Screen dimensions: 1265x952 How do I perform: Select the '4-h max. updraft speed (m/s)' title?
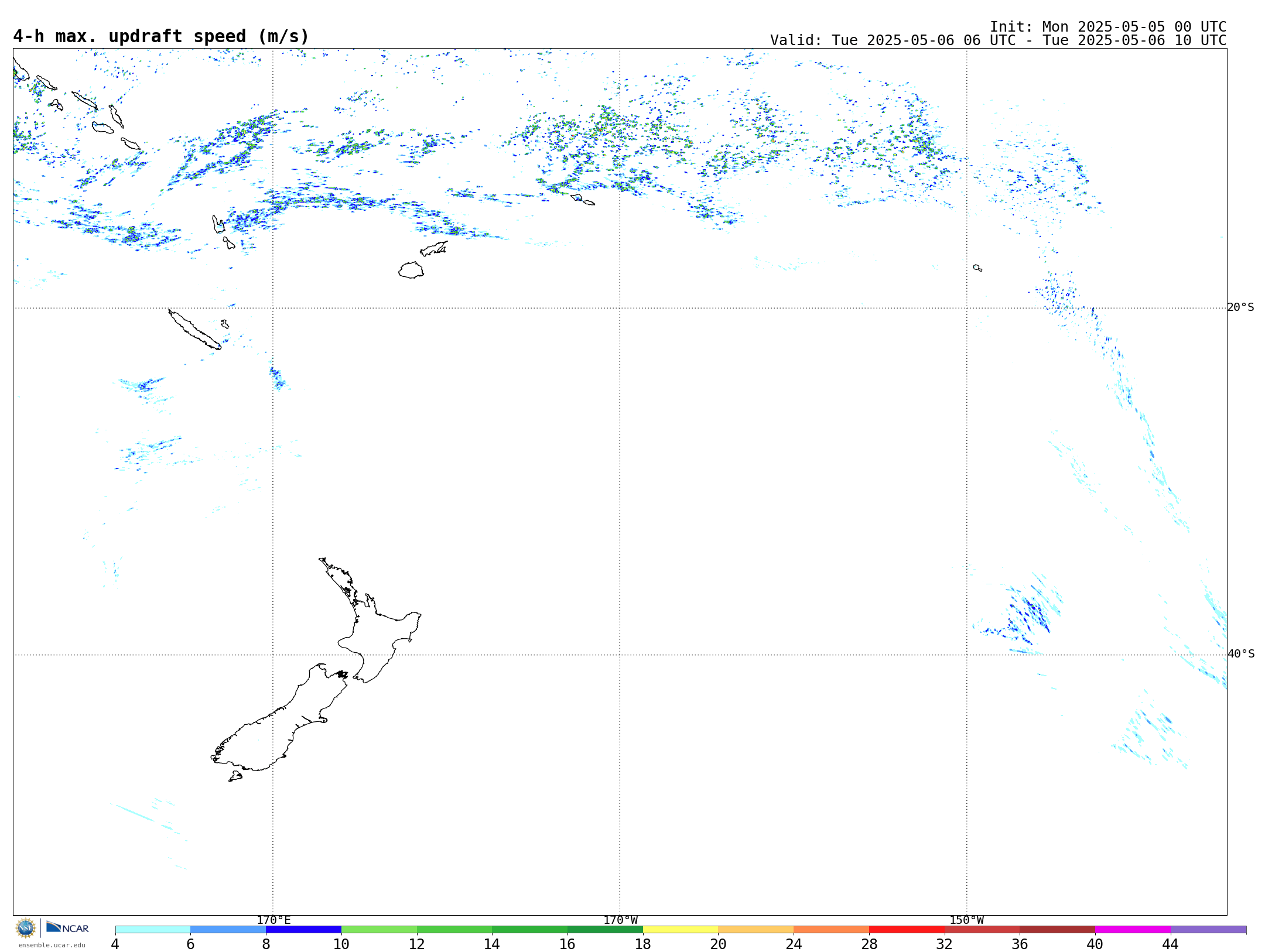click(161, 36)
